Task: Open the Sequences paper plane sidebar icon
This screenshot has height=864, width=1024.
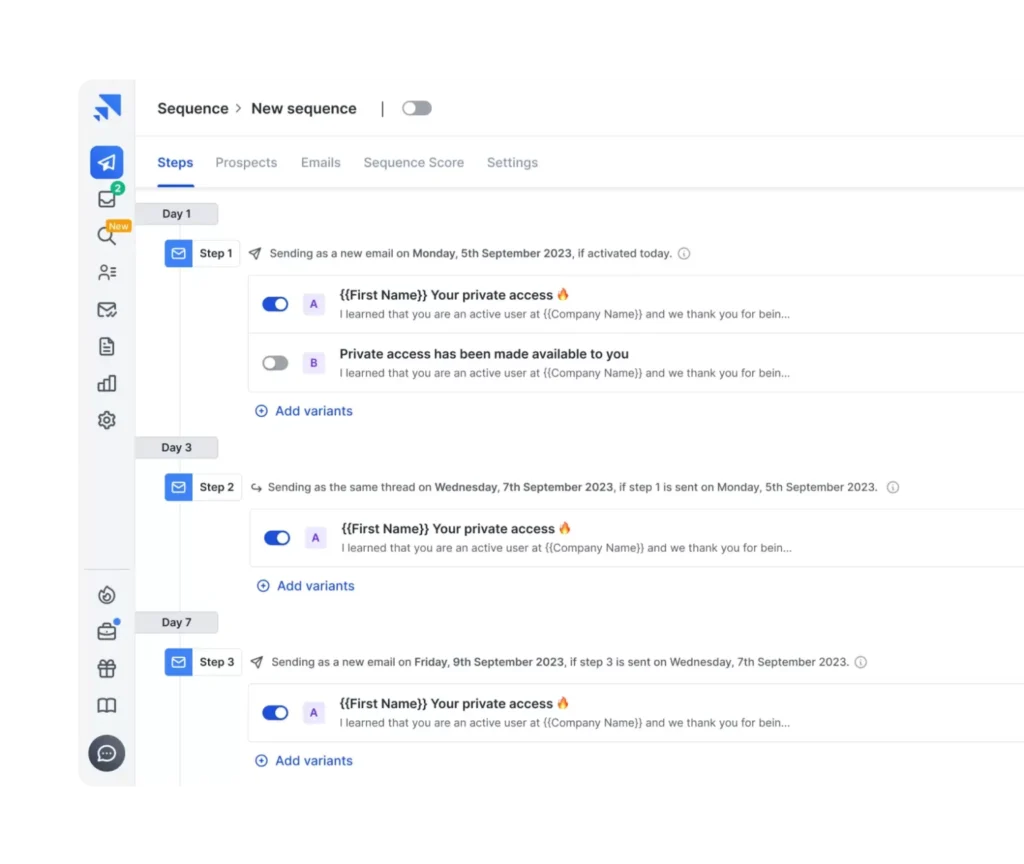Action: [x=106, y=162]
